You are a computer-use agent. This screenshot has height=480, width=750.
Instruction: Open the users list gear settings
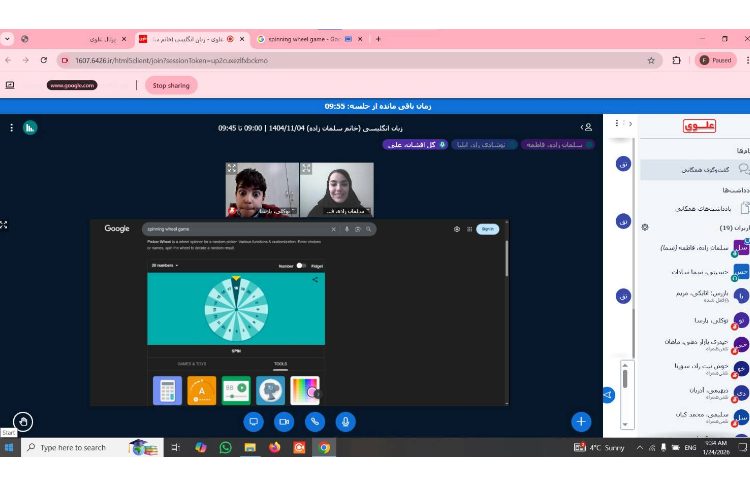tap(645, 227)
